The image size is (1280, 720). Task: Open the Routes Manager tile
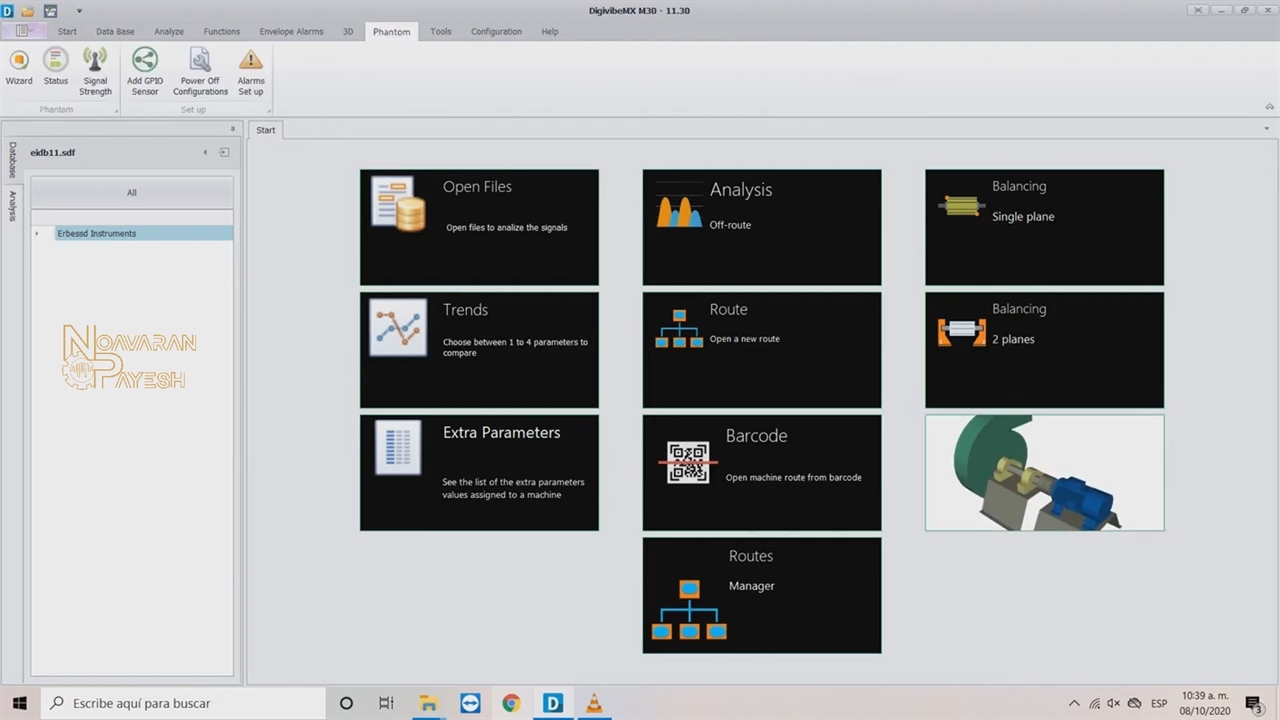click(761, 595)
